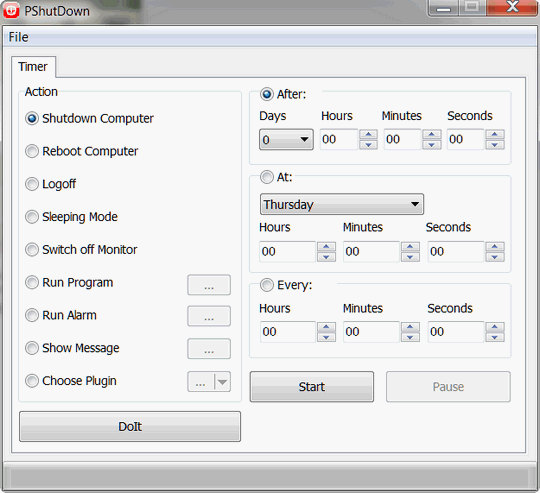This screenshot has width=540, height=493.
Task: Open browse button next to Run Alarm
Action: (209, 316)
